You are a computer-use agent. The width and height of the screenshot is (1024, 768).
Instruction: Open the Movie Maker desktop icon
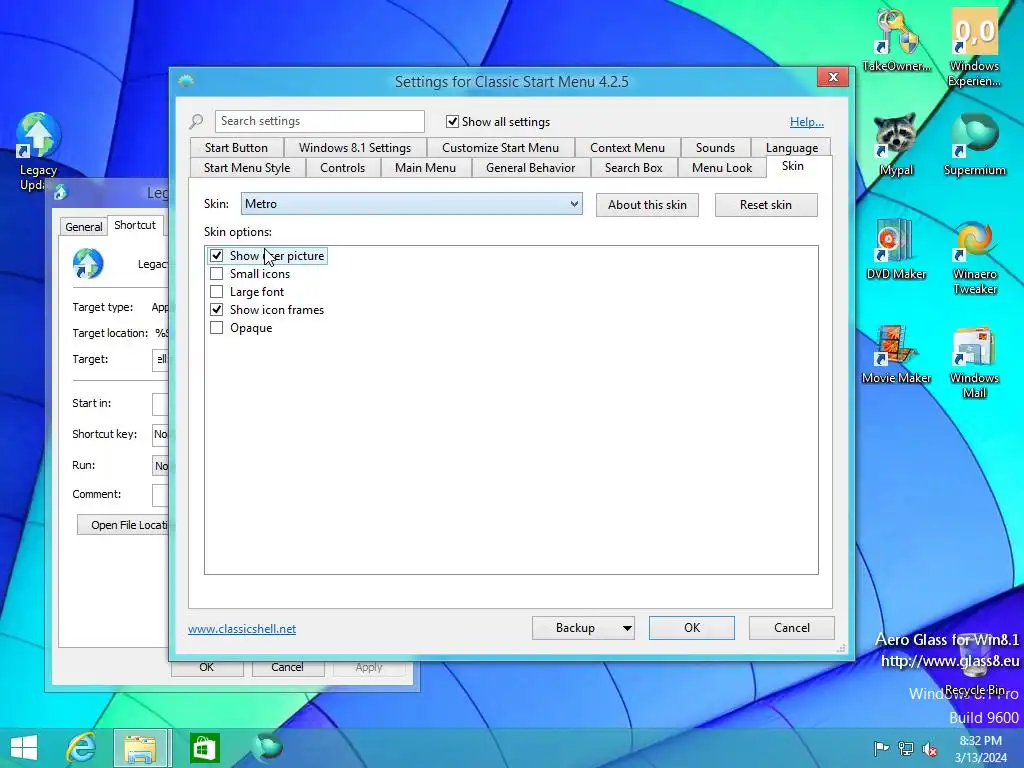(x=896, y=354)
